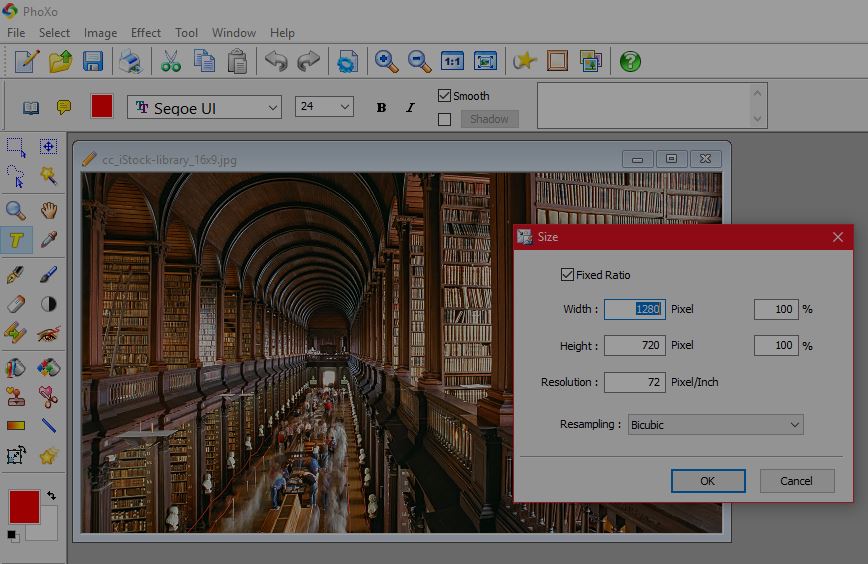Click the Save floppy disk icon
The height and width of the screenshot is (564, 868).
(x=93, y=61)
